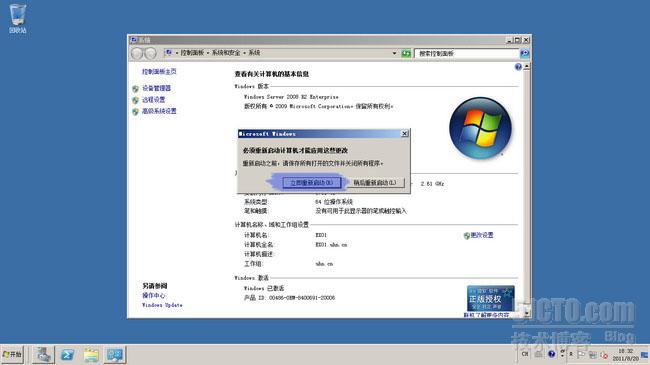Screen dimensions: 650x365
Task: Click the 查看有关计算机的基本信息 heading
Action: 272,74
